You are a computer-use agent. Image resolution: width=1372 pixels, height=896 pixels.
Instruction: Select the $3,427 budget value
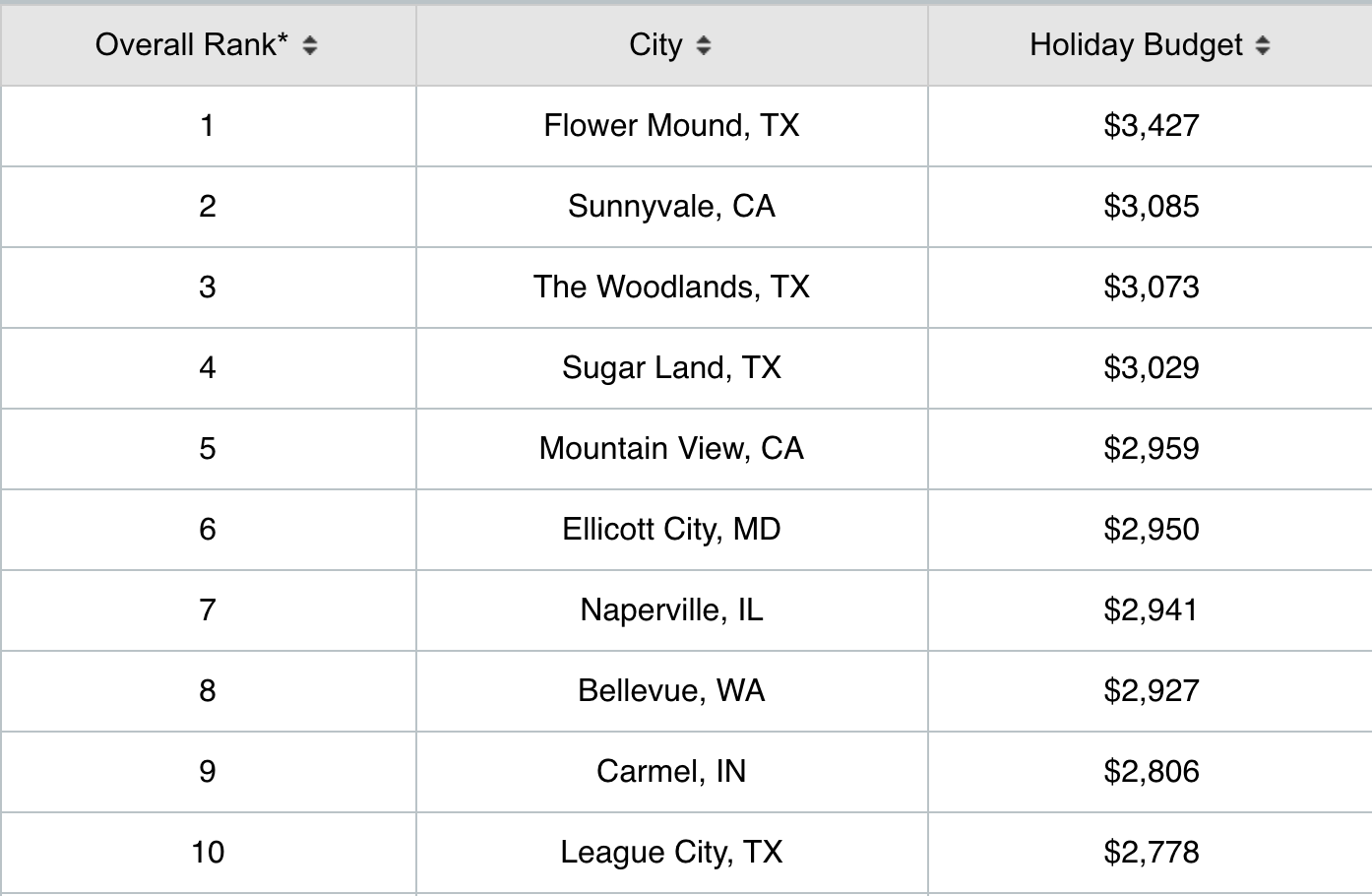pyautogui.click(x=1151, y=126)
